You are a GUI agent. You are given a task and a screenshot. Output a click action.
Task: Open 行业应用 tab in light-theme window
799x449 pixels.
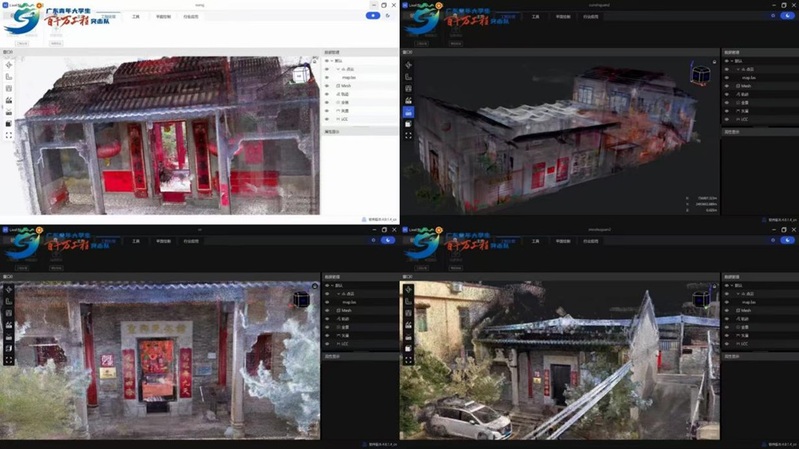[191, 17]
